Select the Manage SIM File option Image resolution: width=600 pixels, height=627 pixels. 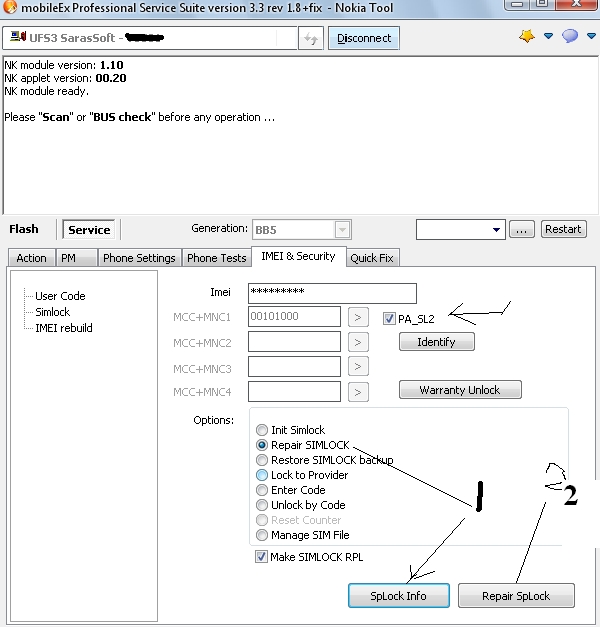[262, 535]
